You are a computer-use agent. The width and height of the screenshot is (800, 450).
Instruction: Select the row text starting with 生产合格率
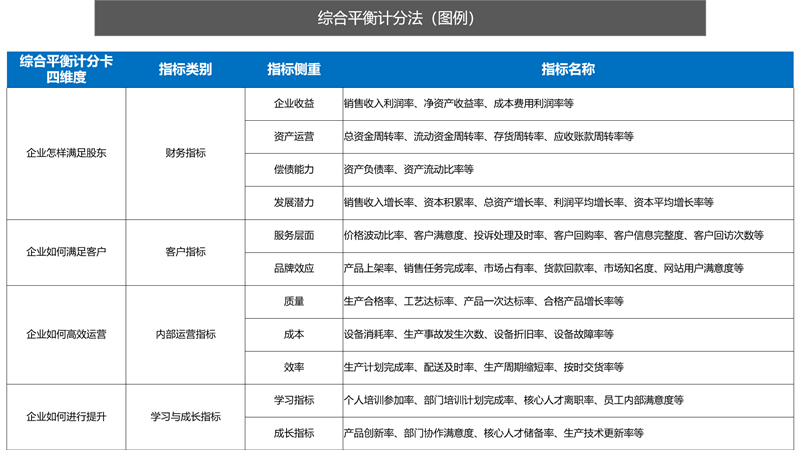(x=483, y=301)
